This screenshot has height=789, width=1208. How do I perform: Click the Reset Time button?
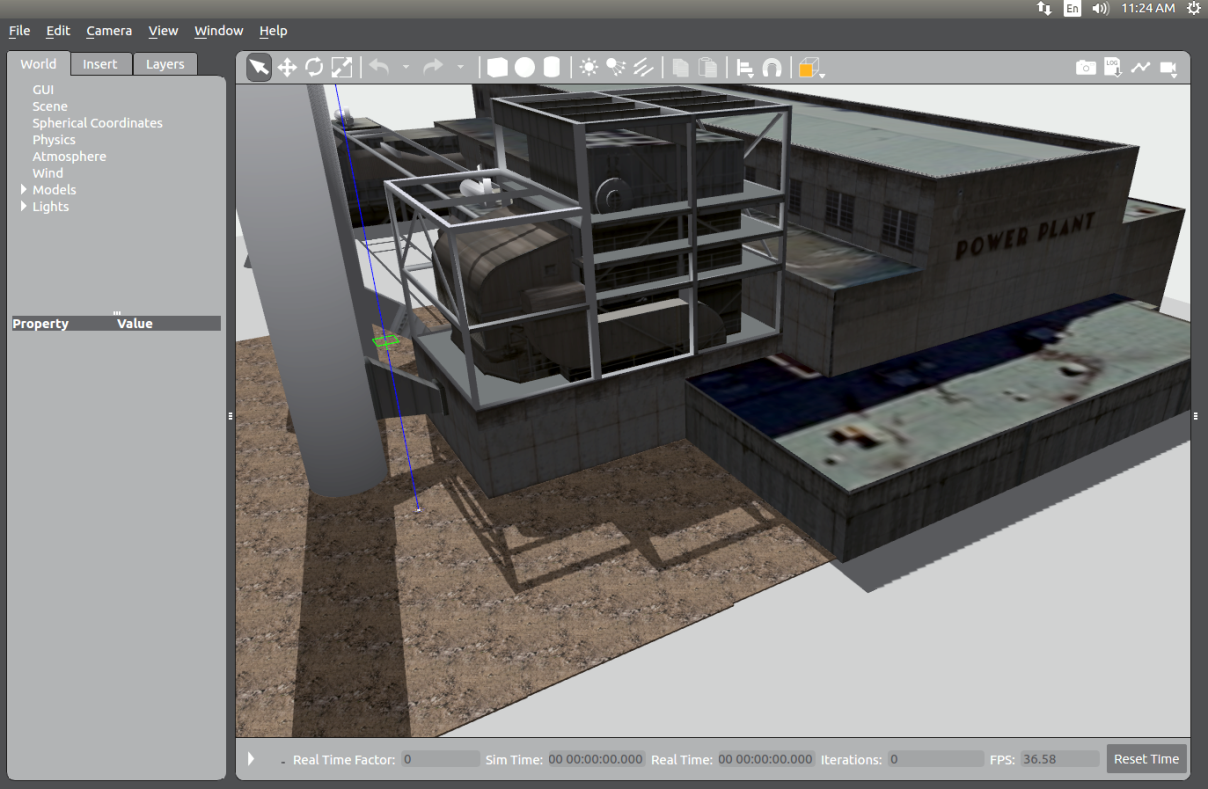pos(1146,759)
